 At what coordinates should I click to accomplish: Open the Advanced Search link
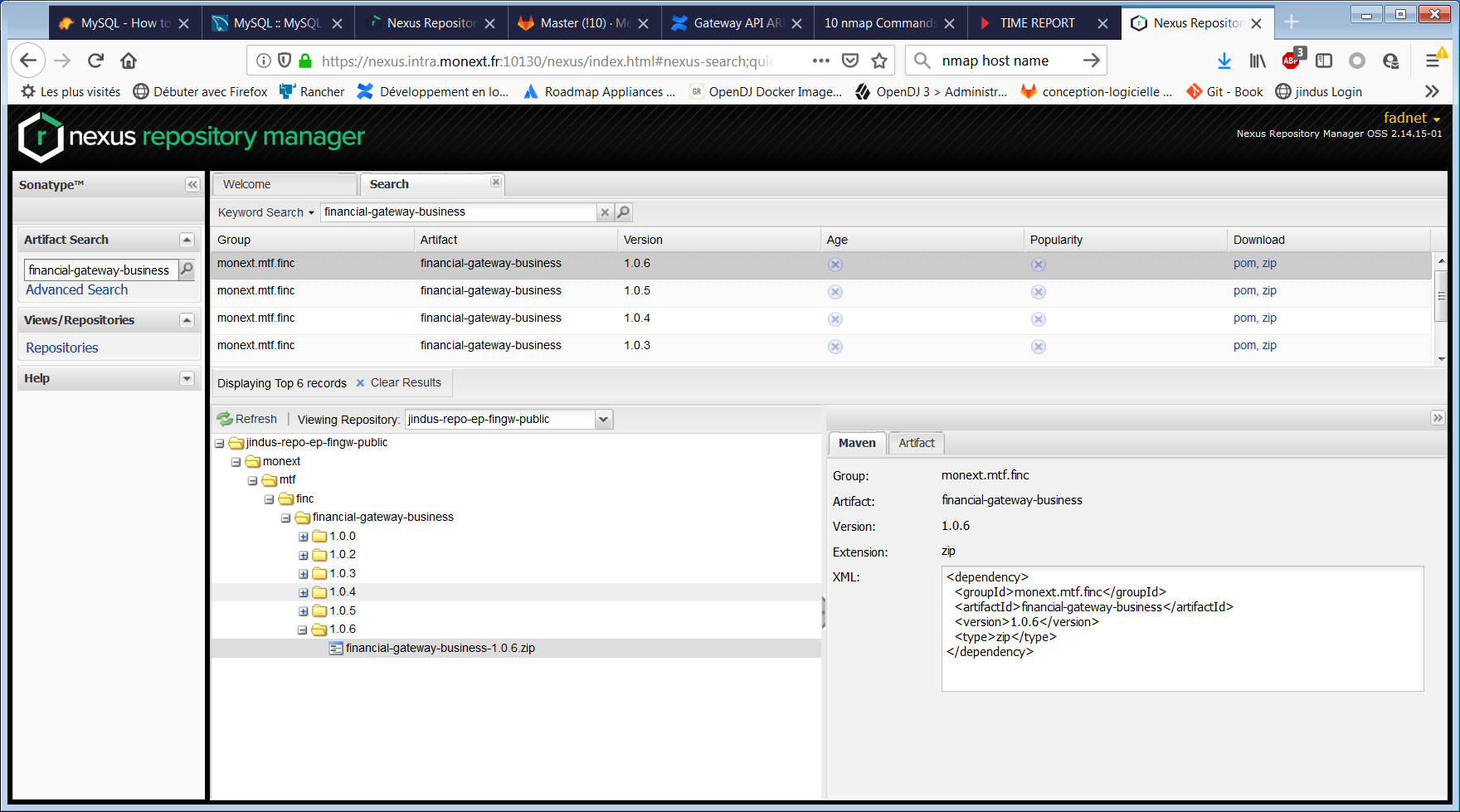point(77,289)
